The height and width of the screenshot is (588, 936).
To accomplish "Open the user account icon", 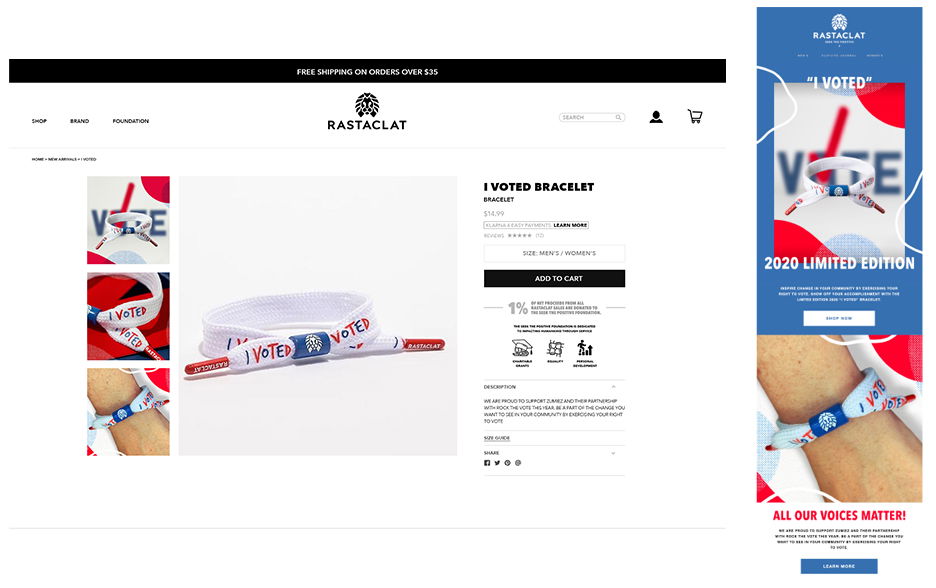I will [656, 117].
